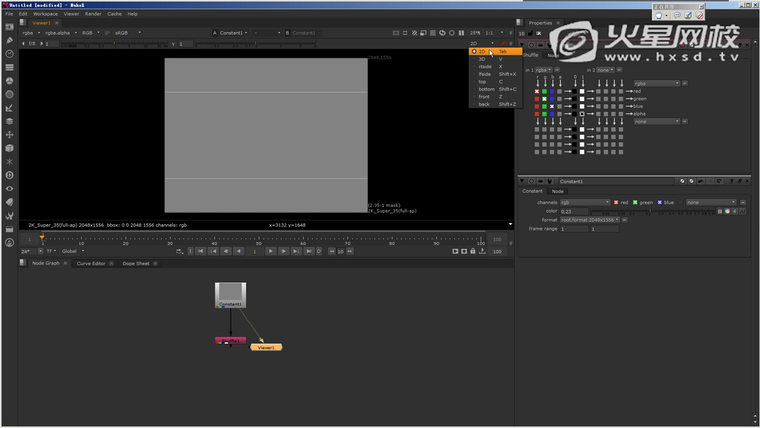Toggle the blue channel checkbox in Constant1
760x428 pixels.
(x=660, y=202)
